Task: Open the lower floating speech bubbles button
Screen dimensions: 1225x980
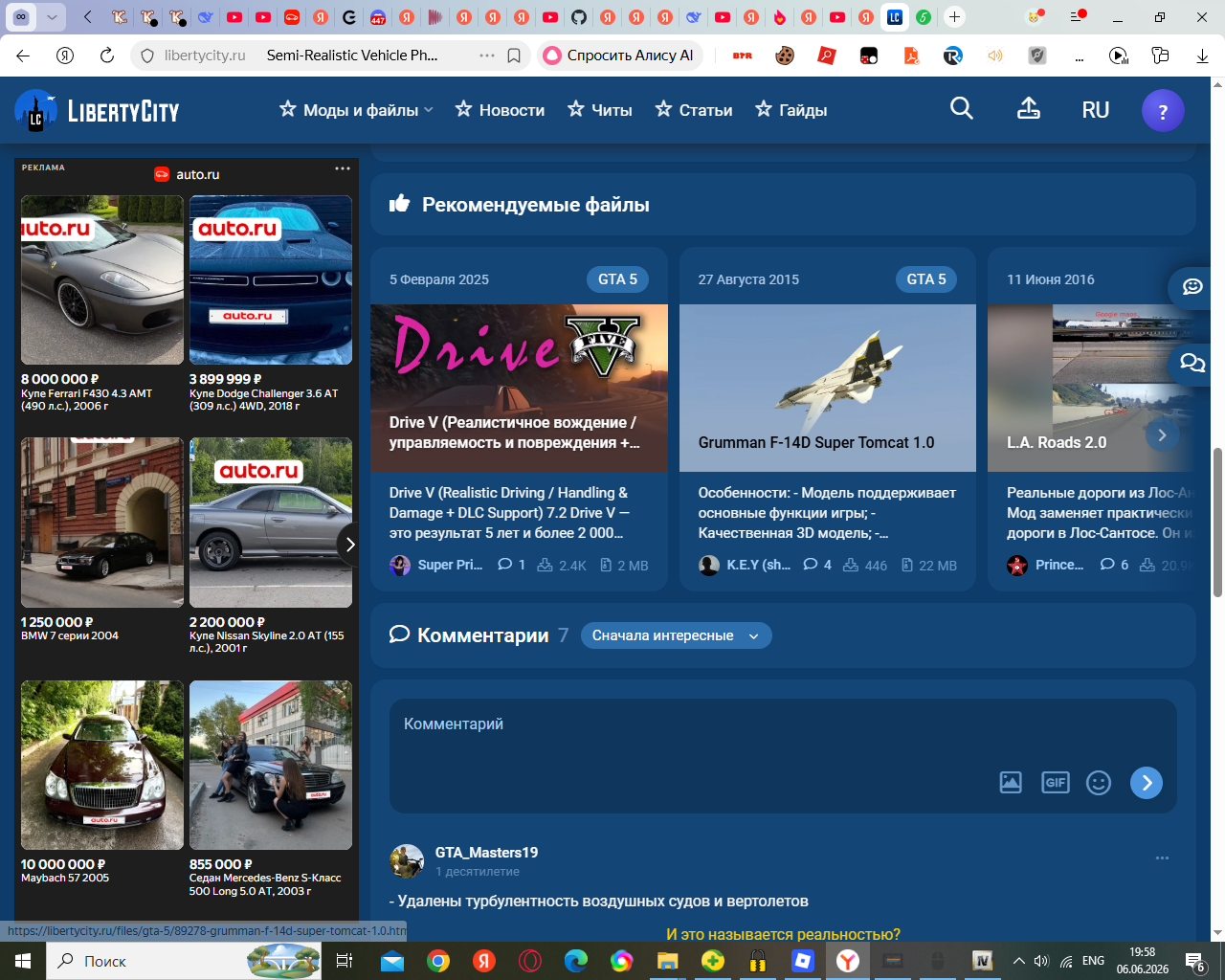Action: [x=1193, y=363]
